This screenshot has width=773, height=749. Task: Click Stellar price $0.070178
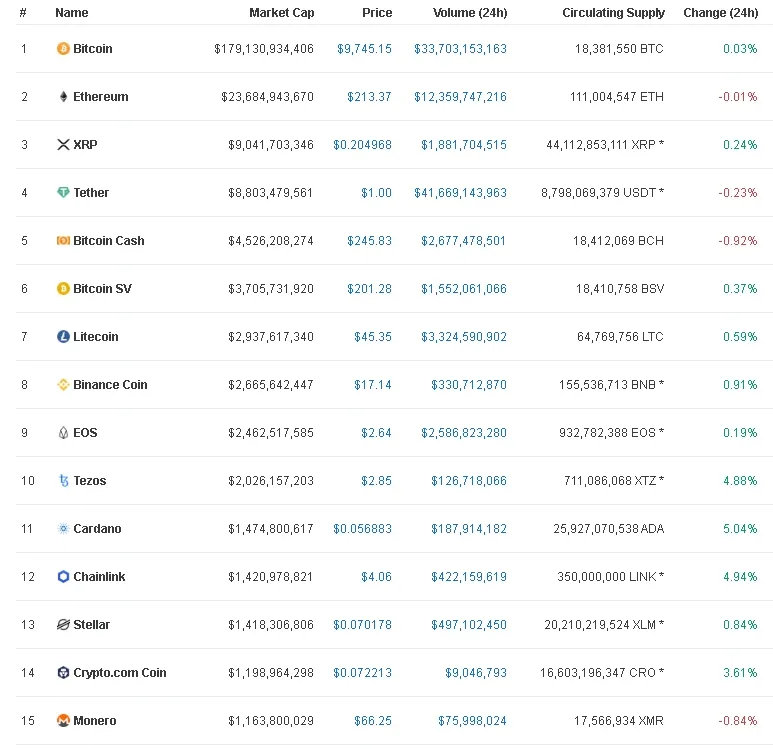(x=362, y=625)
